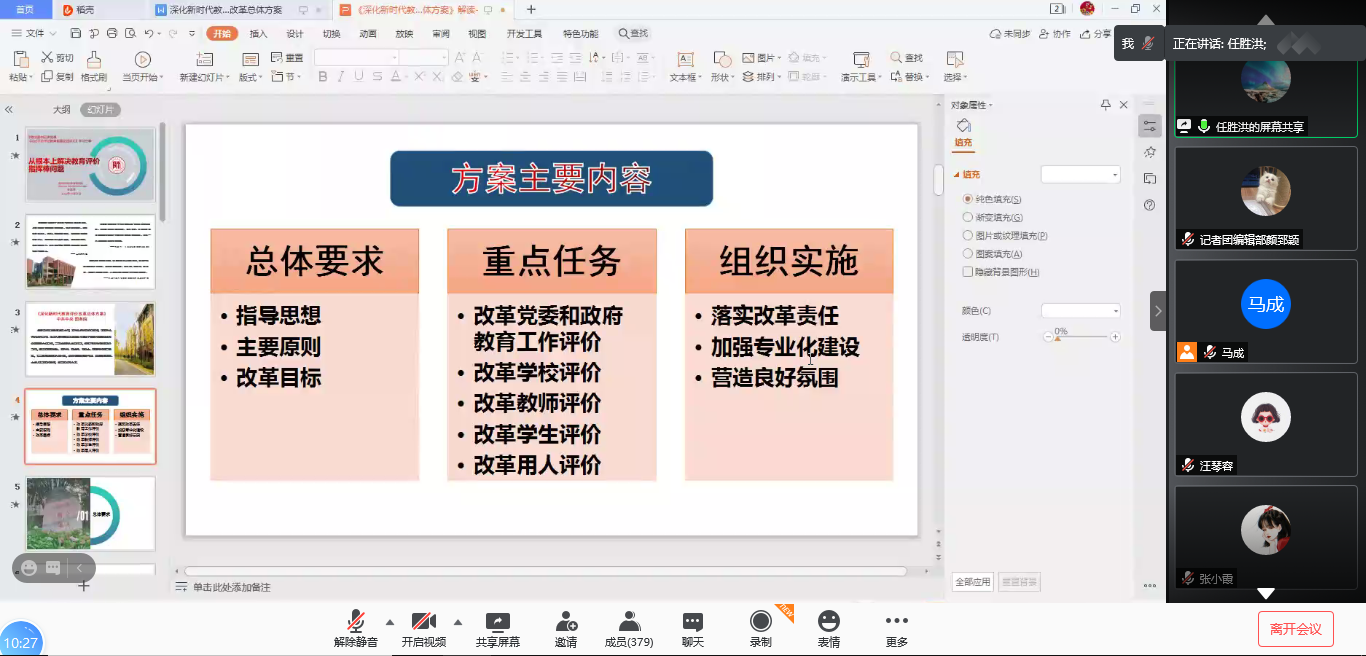Click the 全部应用 apply-all button
The image size is (1366, 656).
click(972, 581)
